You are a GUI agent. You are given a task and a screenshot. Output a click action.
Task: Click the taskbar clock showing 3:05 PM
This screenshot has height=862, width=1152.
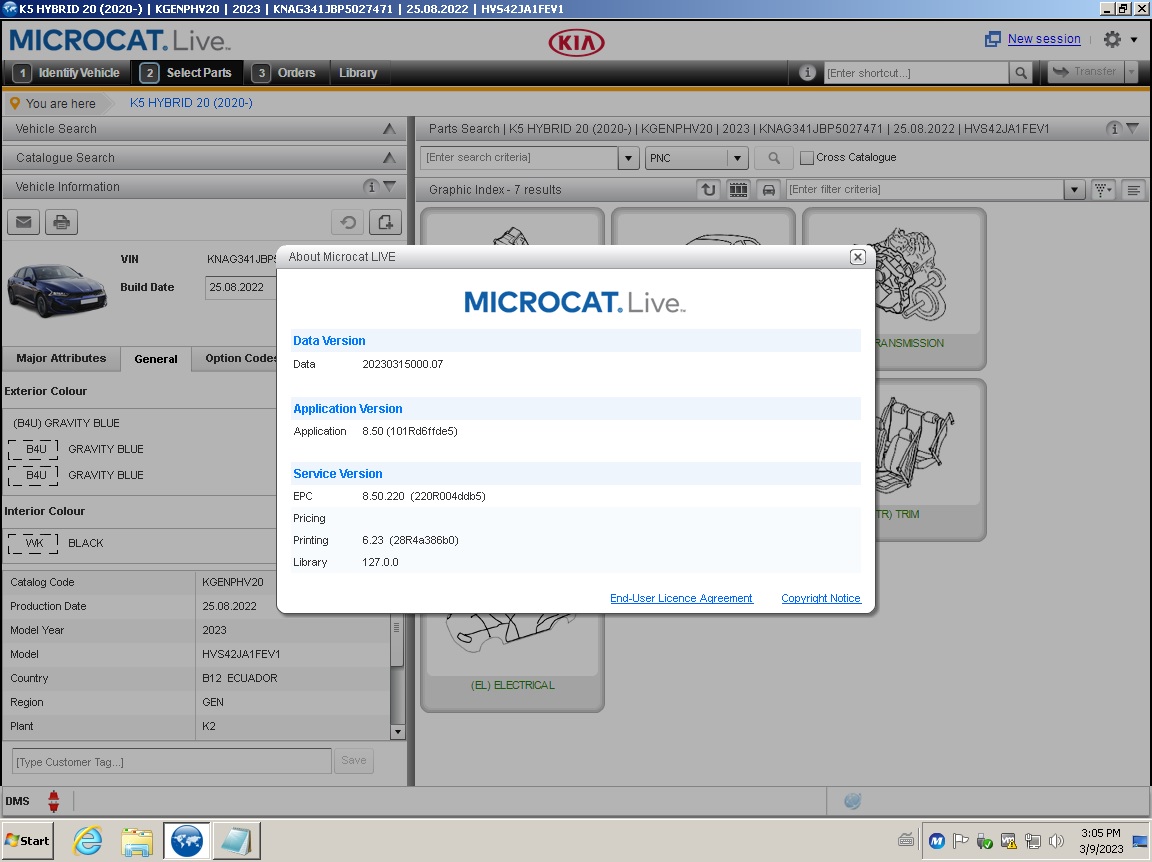1101,841
